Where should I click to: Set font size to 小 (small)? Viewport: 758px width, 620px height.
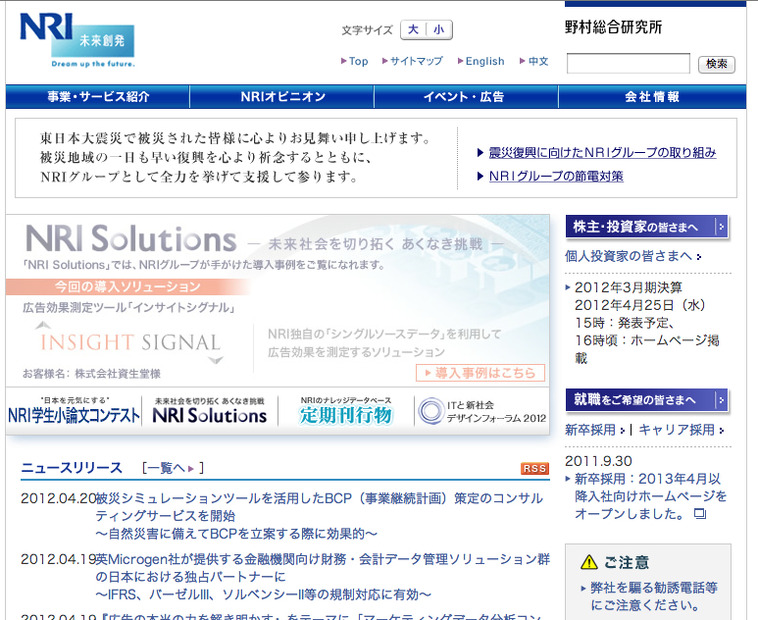point(439,30)
